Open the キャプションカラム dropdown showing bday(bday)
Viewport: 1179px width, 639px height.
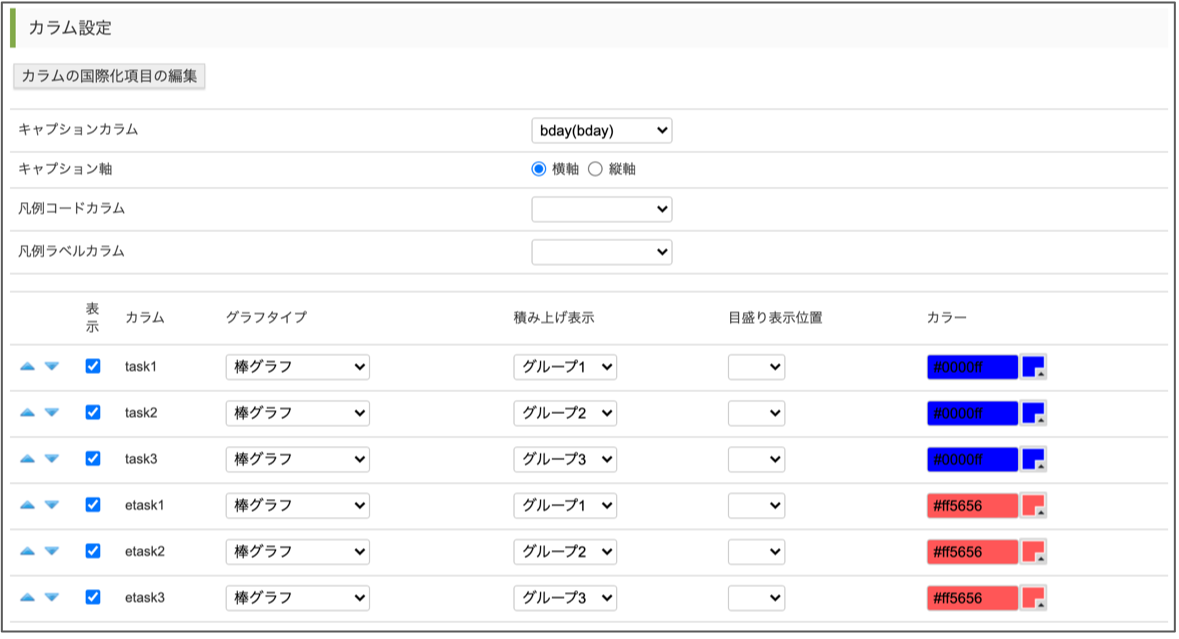(601, 130)
